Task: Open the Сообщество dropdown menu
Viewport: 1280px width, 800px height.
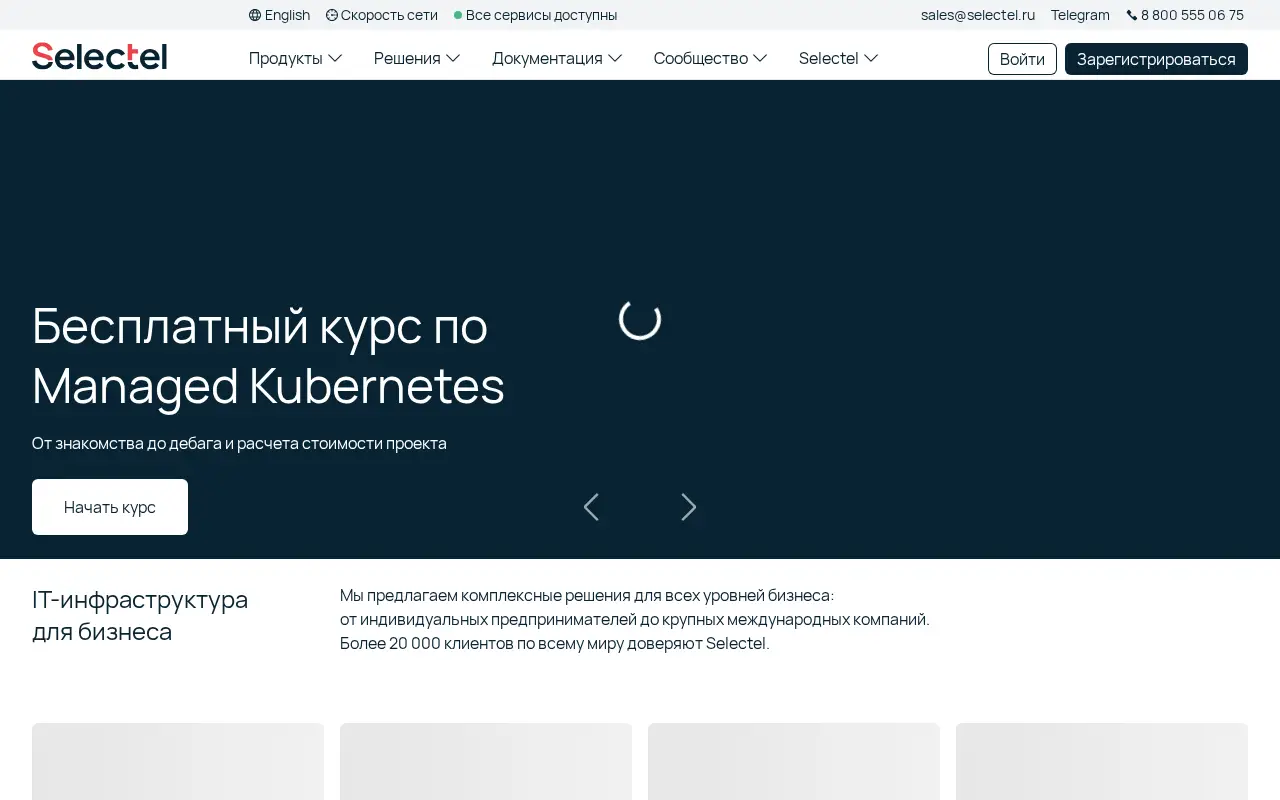Action: point(711,58)
